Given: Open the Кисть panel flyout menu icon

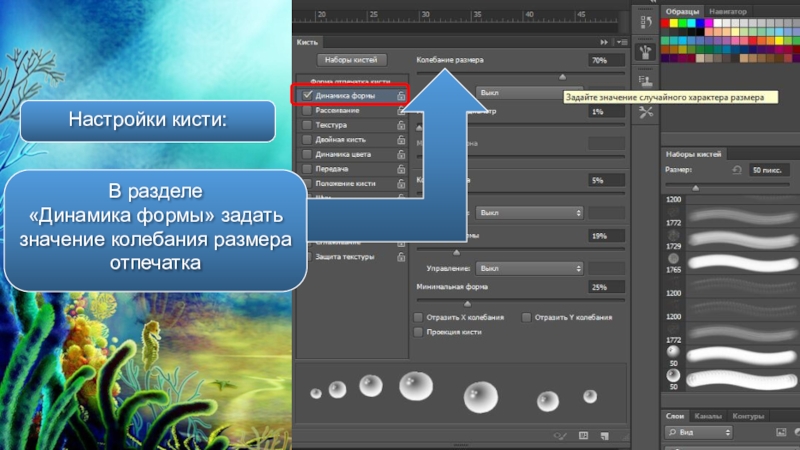Looking at the screenshot, I should pyautogui.click(x=622, y=42).
